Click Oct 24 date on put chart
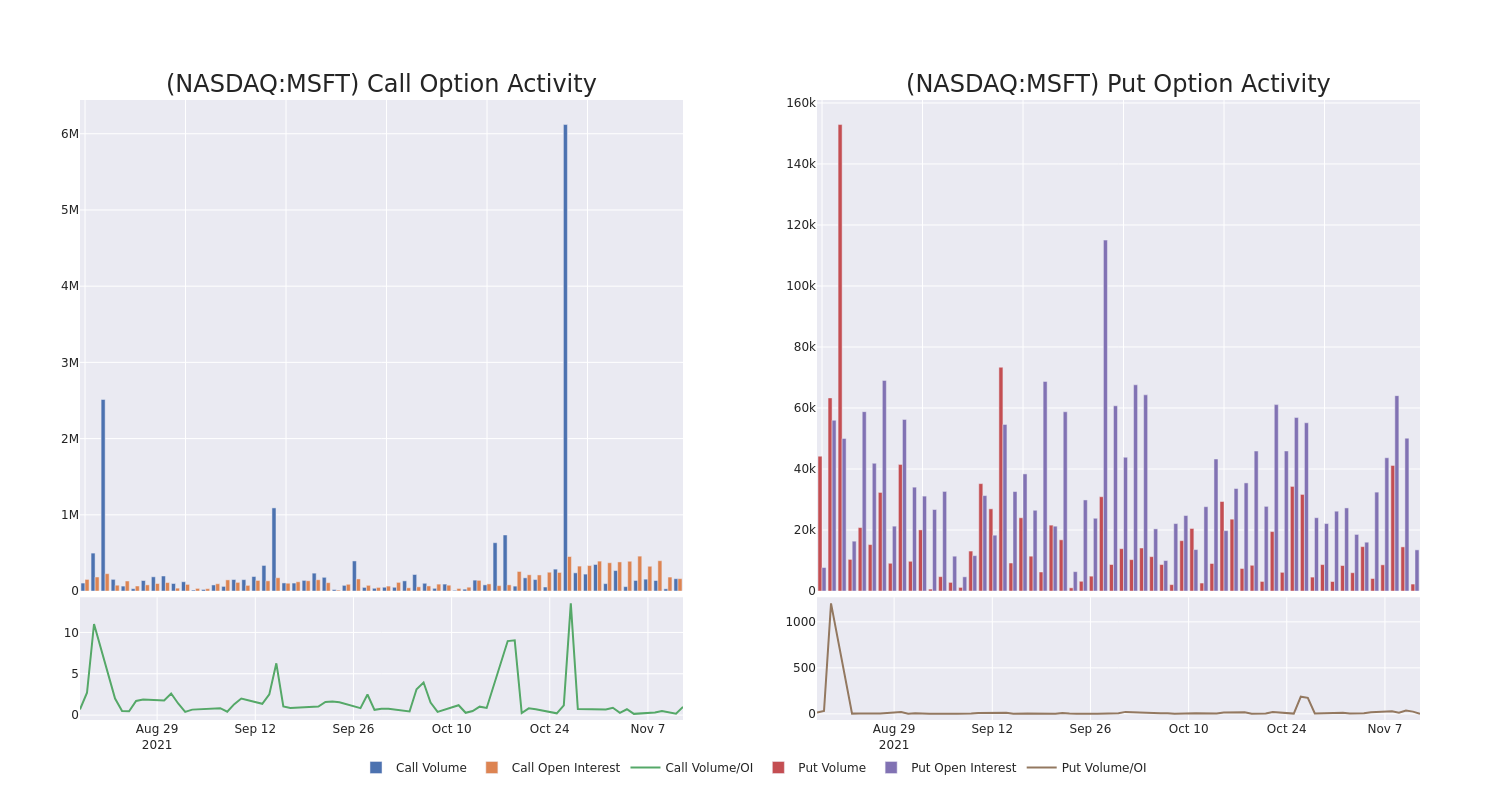The image size is (1500, 800). [1286, 729]
